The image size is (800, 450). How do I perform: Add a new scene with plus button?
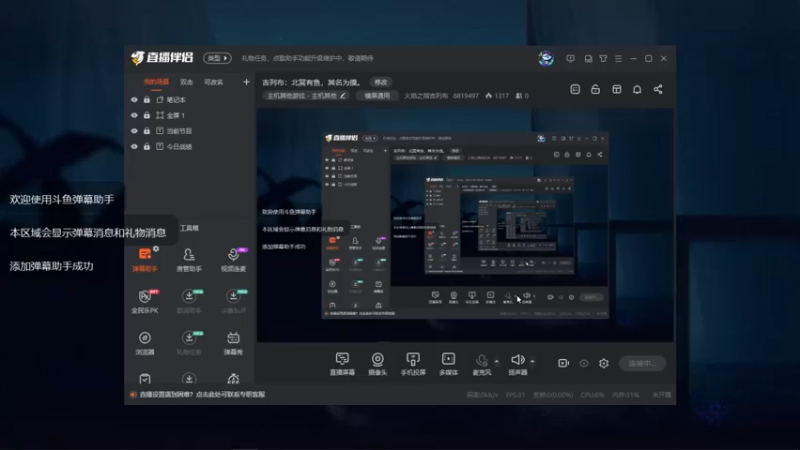(x=246, y=82)
